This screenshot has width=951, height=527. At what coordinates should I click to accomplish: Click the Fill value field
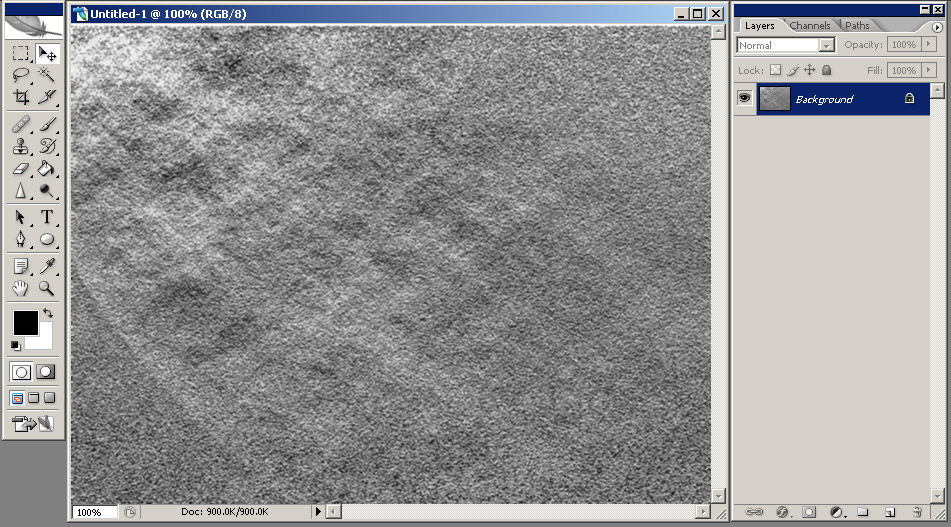904,70
